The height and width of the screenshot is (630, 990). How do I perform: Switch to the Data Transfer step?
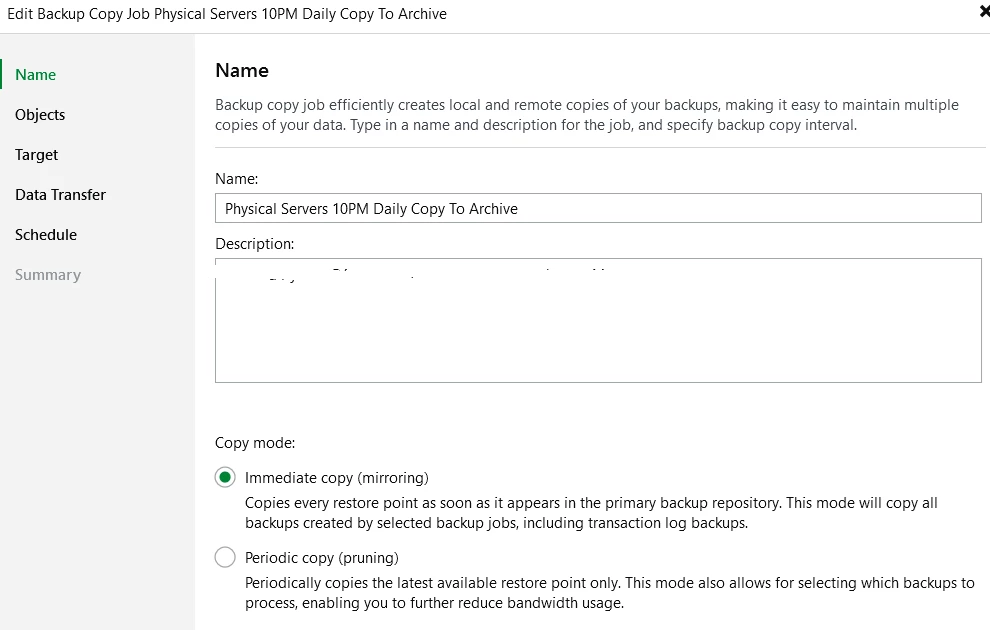(60, 195)
